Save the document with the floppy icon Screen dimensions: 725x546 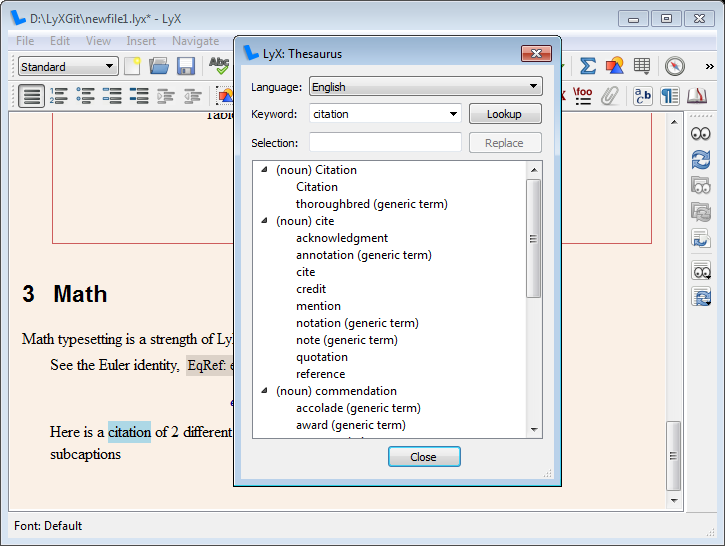click(186, 66)
